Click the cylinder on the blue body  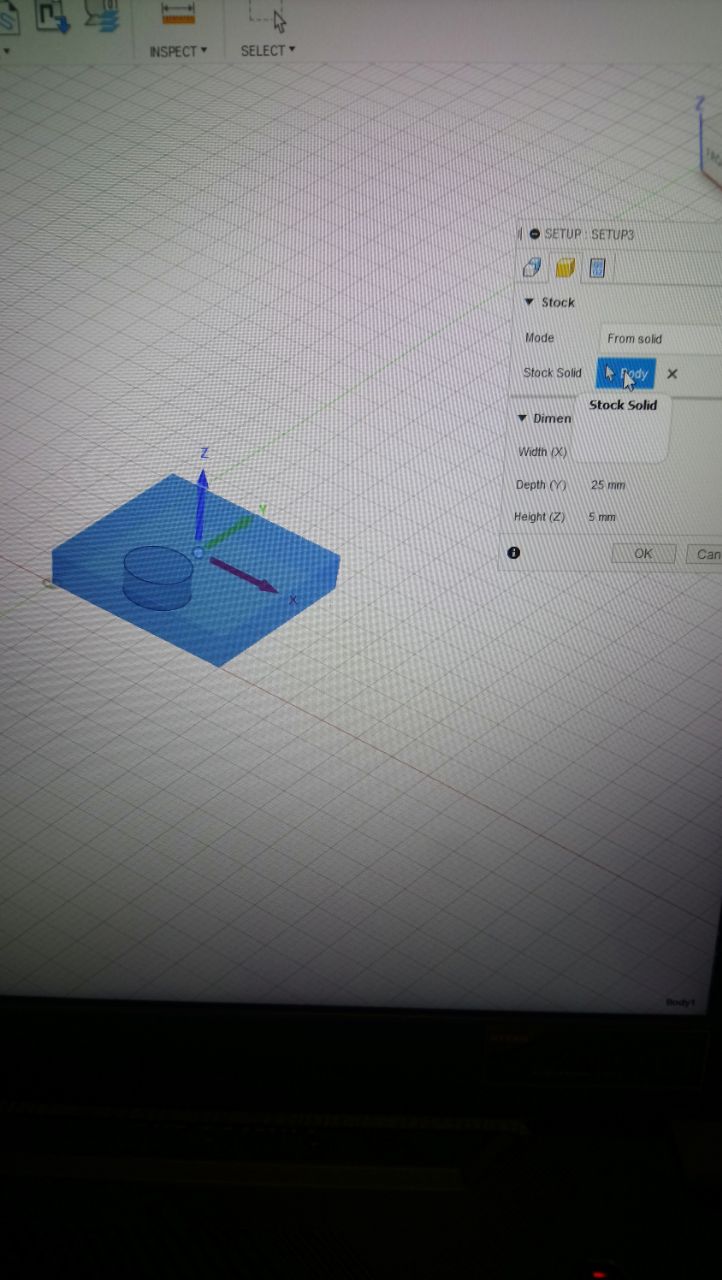pyautogui.click(x=158, y=577)
